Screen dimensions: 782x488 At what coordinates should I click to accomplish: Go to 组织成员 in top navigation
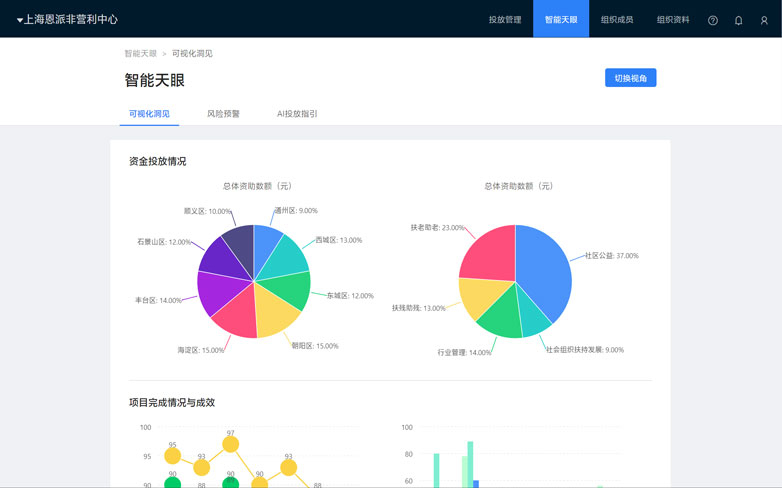617,19
